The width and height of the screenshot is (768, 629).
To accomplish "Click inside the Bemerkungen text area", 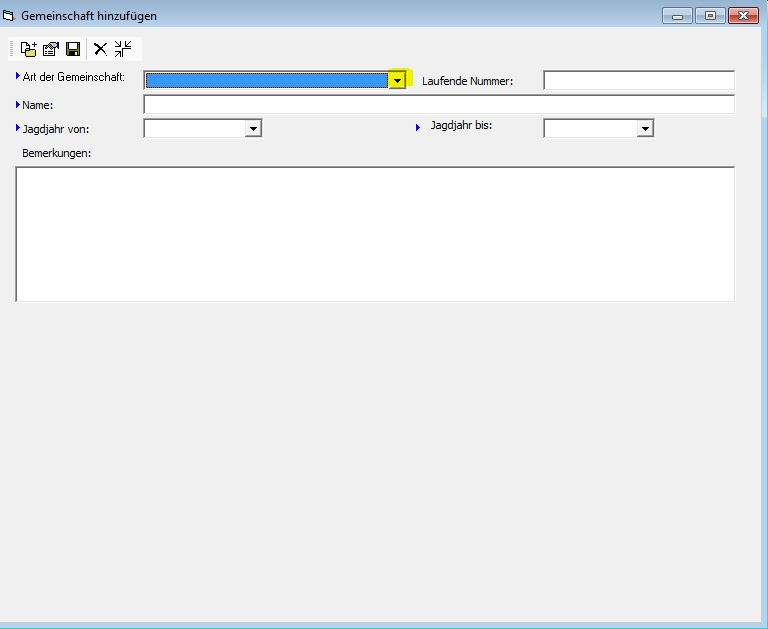I will point(375,234).
